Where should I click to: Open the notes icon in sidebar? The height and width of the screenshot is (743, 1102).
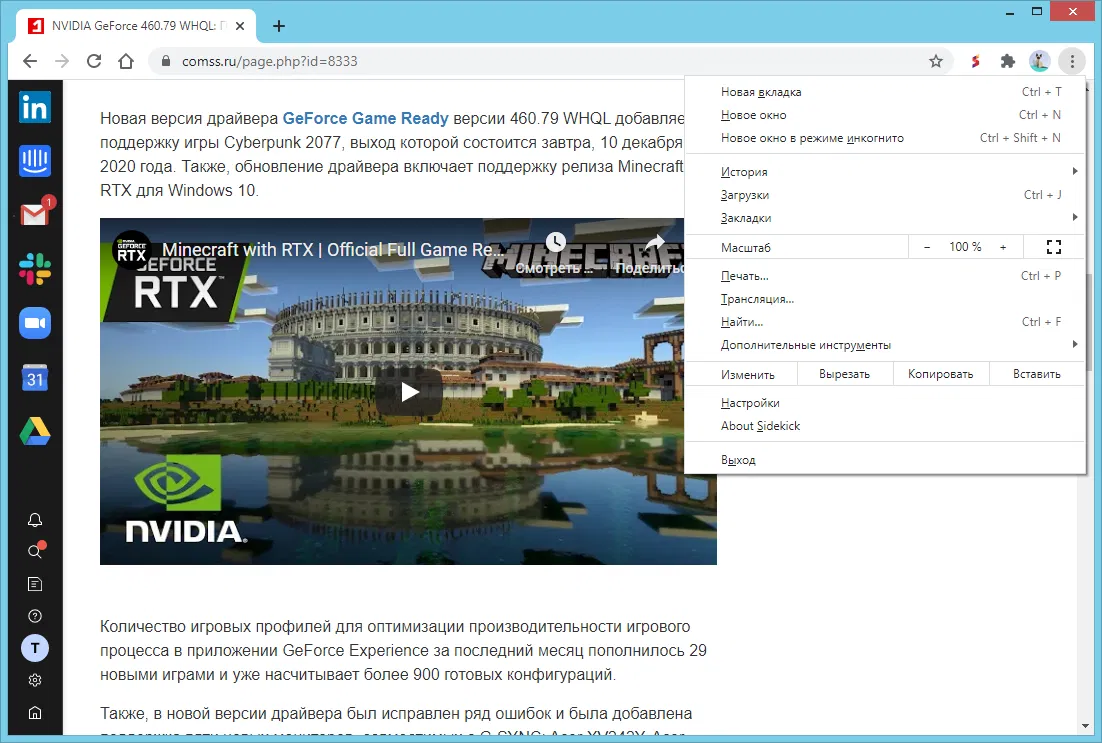(x=34, y=584)
